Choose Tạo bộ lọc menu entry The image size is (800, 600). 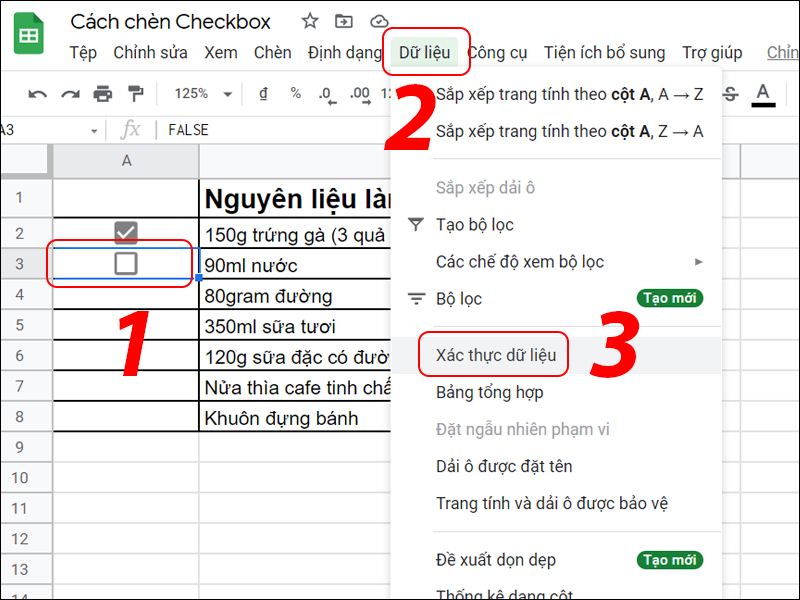(x=557, y=224)
